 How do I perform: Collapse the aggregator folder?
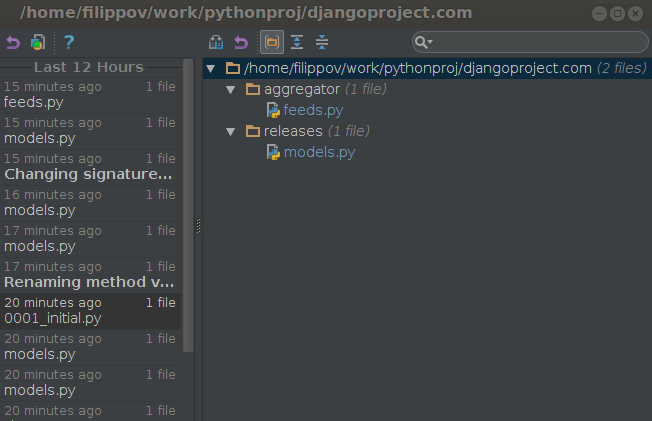tap(231, 89)
